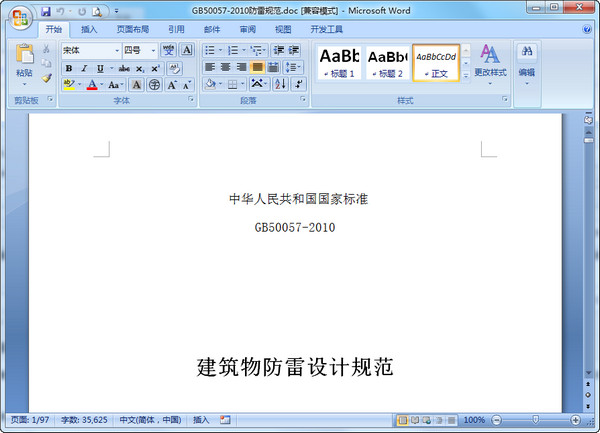600x433 pixels.
Task: Click the Clear Formatting eraser icon
Action: (x=174, y=68)
